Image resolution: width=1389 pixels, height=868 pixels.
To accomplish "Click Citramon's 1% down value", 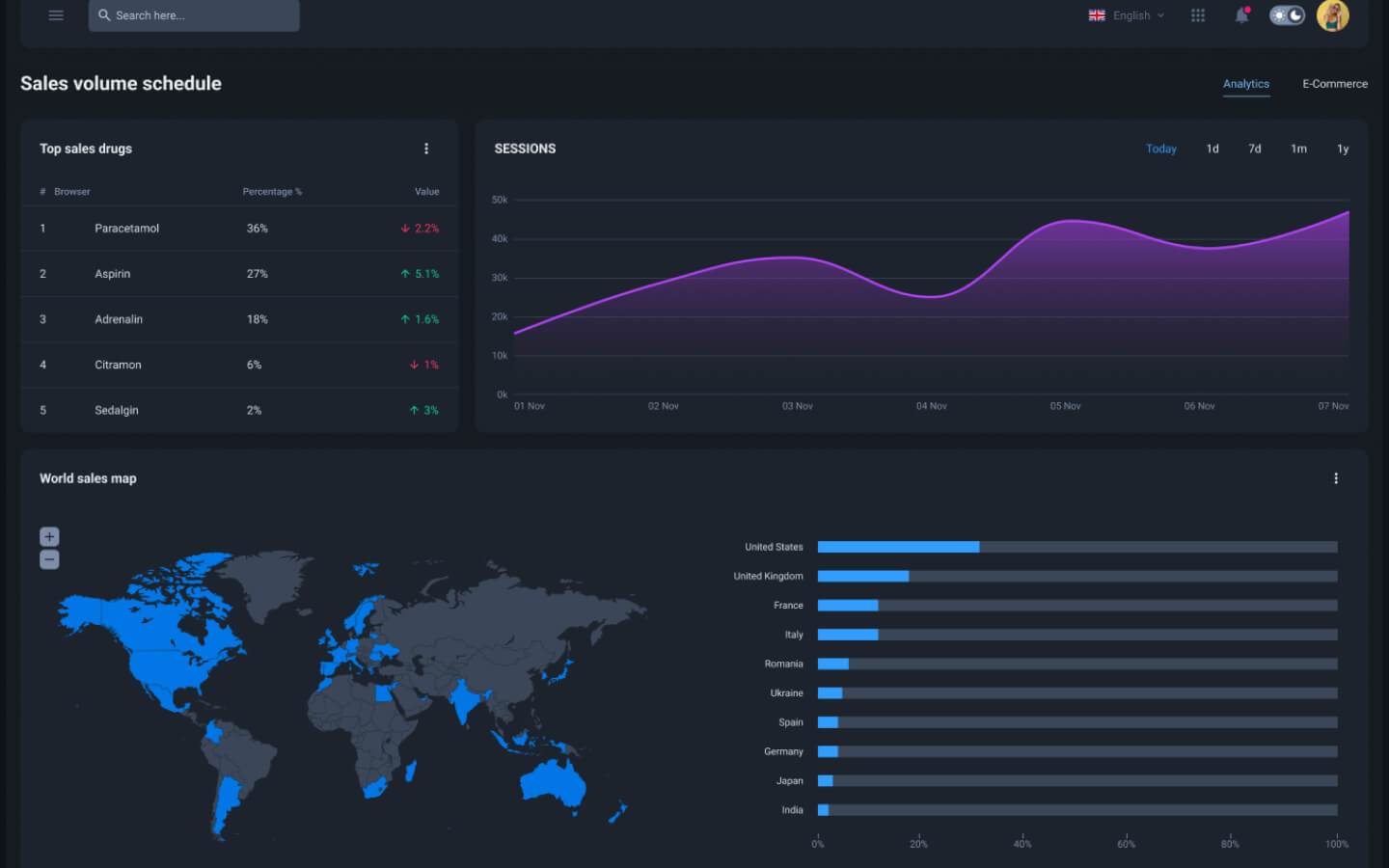I will (x=423, y=365).
